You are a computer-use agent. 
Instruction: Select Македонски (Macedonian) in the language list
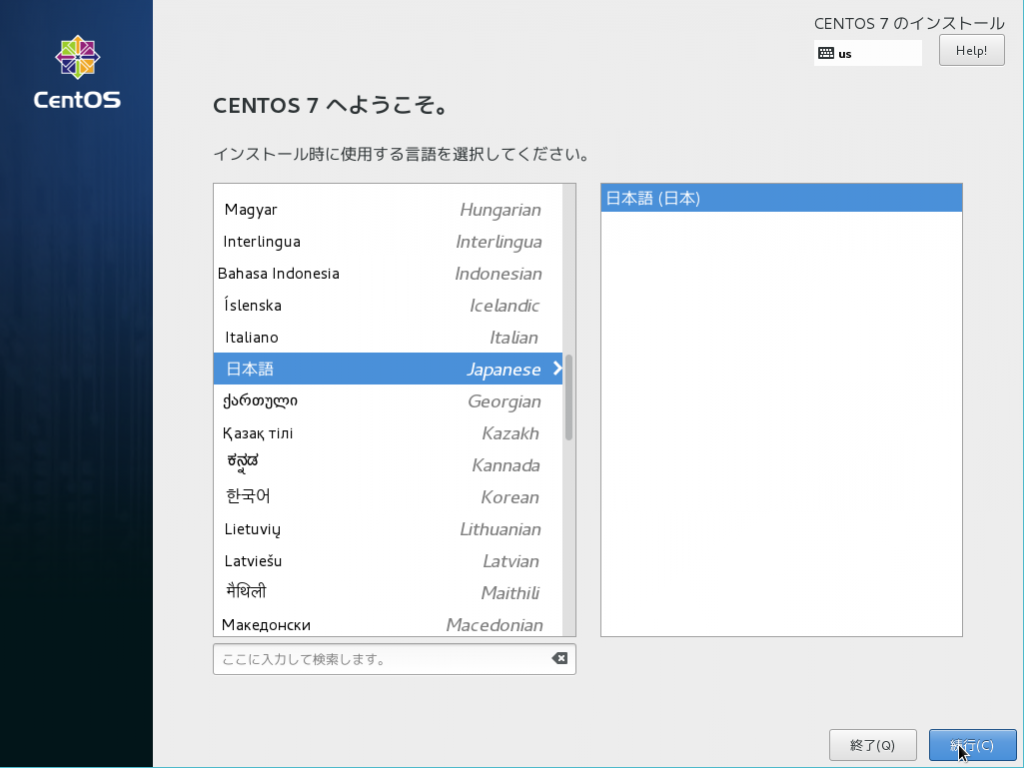tap(388, 624)
